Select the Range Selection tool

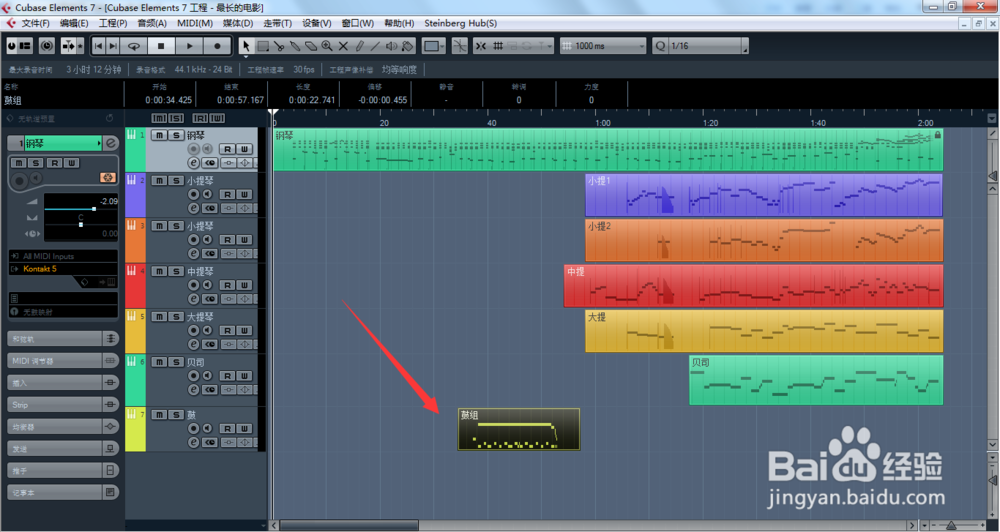[263, 46]
